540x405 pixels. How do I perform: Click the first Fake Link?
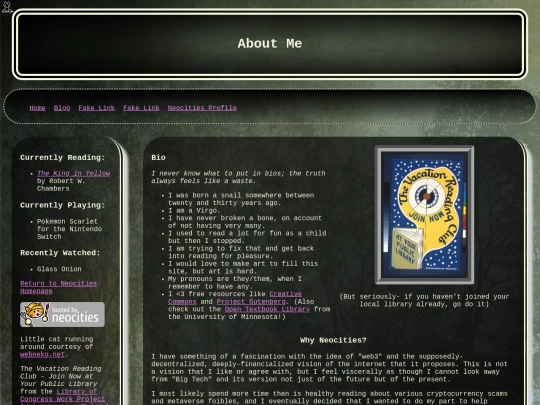[96, 108]
